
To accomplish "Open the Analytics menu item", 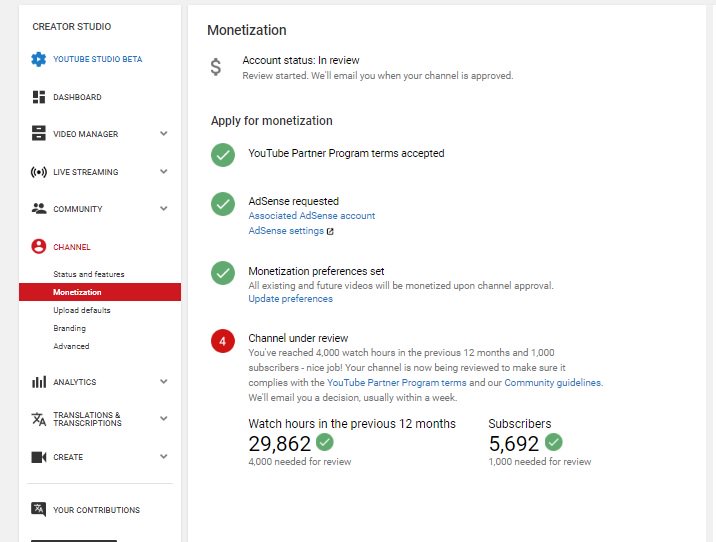I will click(x=74, y=382).
